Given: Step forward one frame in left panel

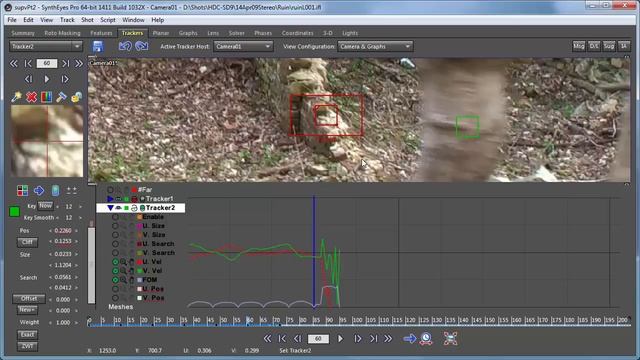Looking at the screenshot, I should pyautogui.click(x=64, y=79).
